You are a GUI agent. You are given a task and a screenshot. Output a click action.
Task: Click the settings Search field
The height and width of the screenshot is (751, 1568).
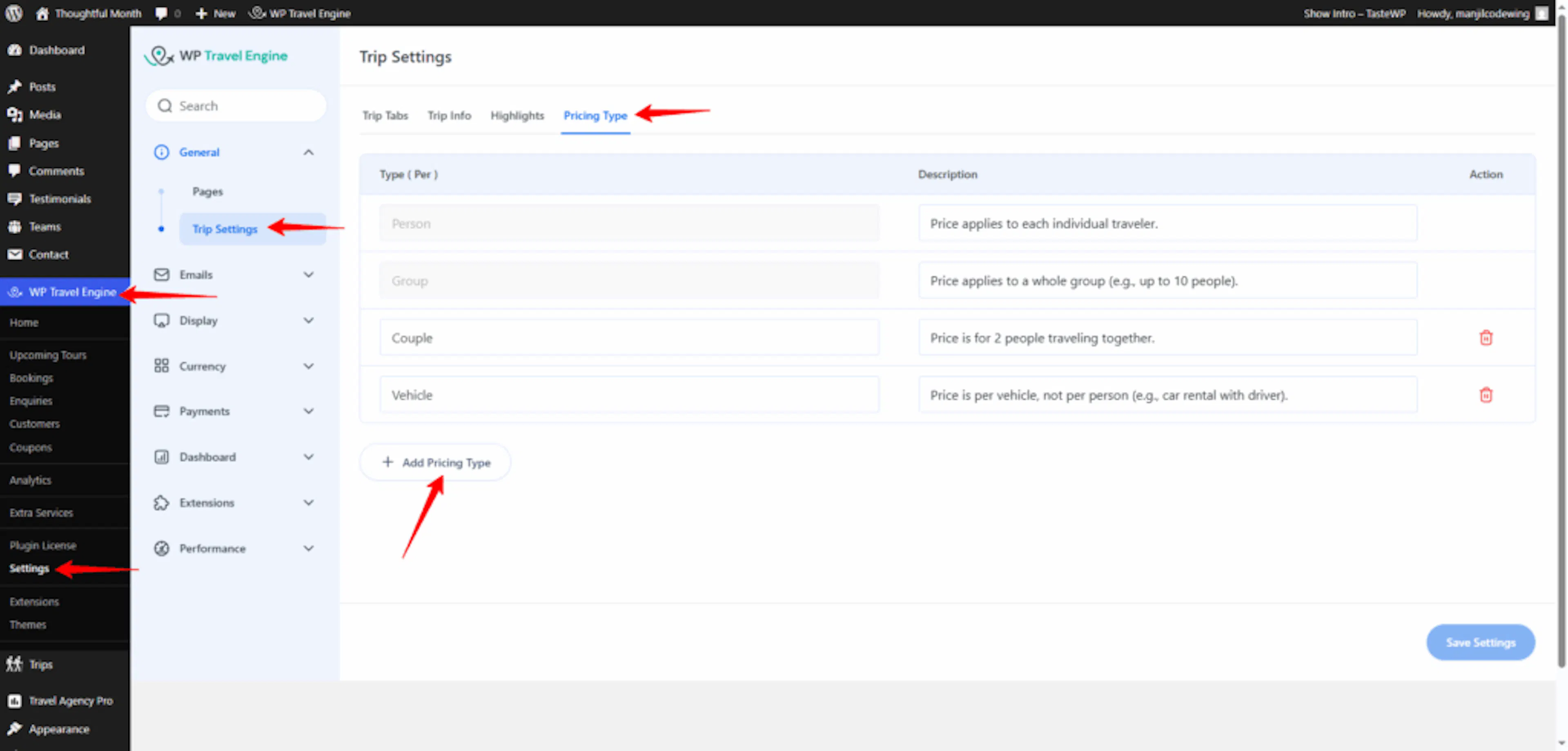236,106
